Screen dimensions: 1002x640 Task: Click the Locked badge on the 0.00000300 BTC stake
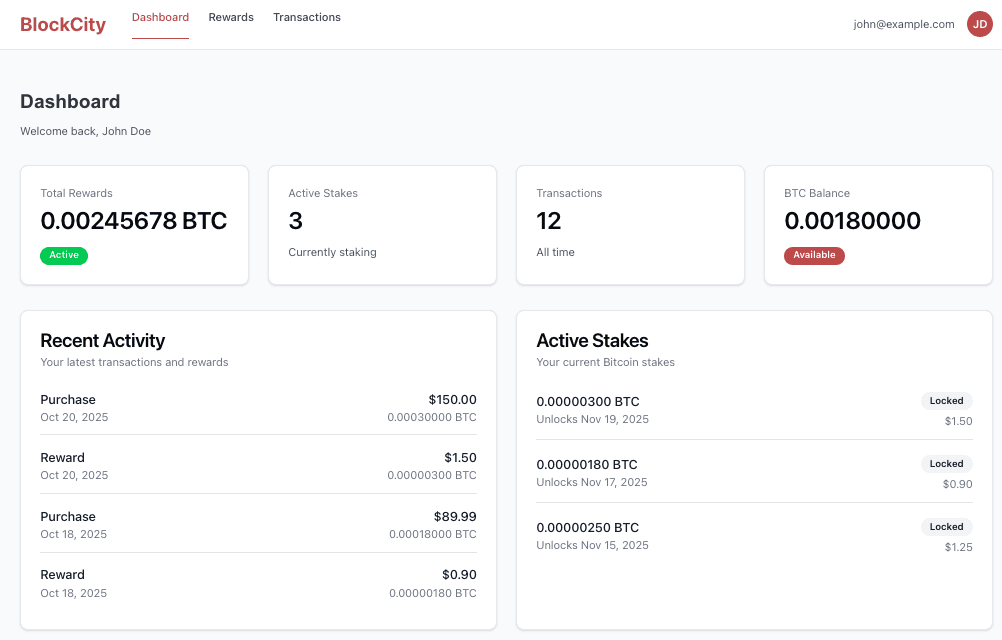coord(946,400)
